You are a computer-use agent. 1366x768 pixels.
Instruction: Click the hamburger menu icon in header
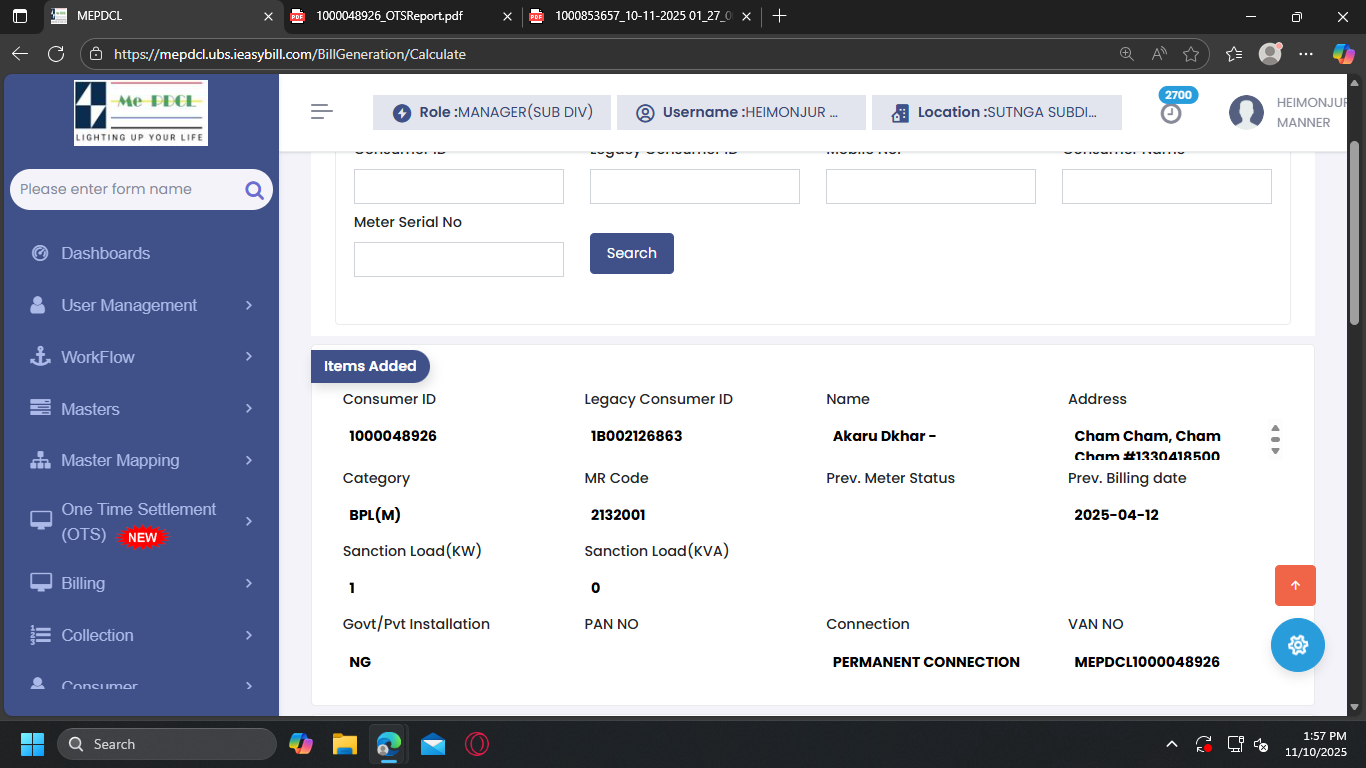coord(321,112)
